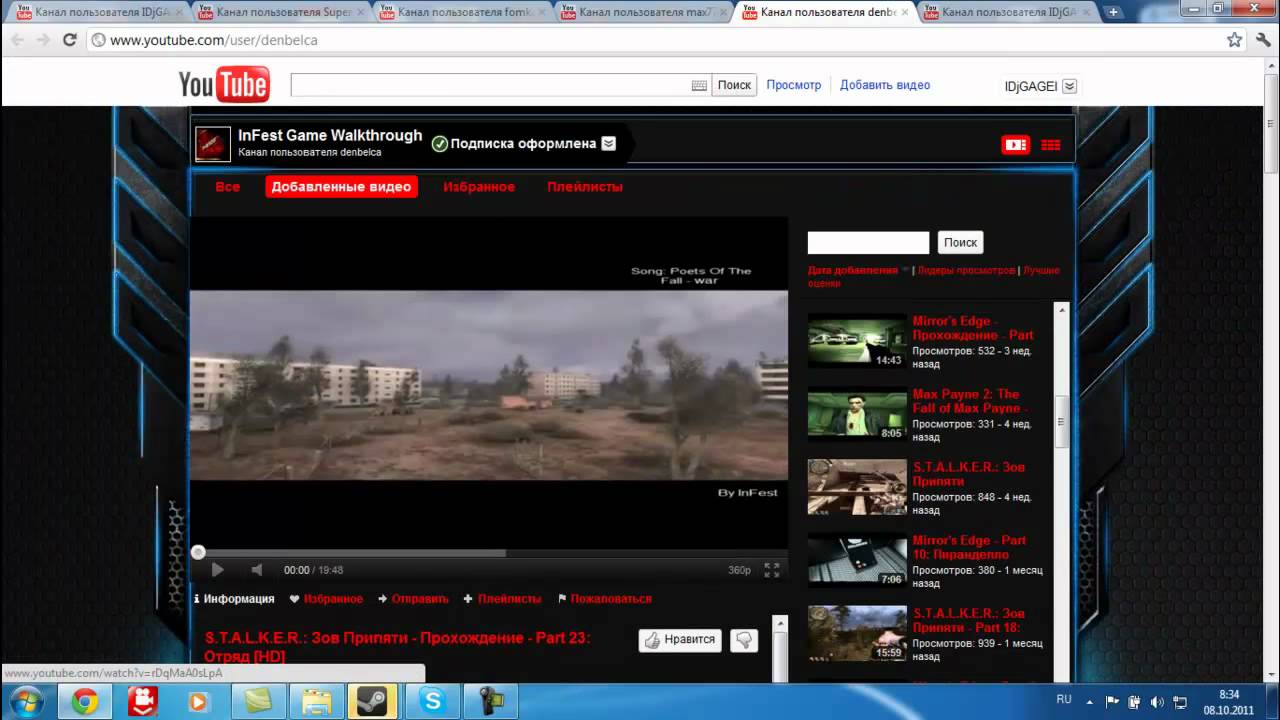Dislike the video with thumbs-down button
The image size is (1280, 720).
(744, 640)
